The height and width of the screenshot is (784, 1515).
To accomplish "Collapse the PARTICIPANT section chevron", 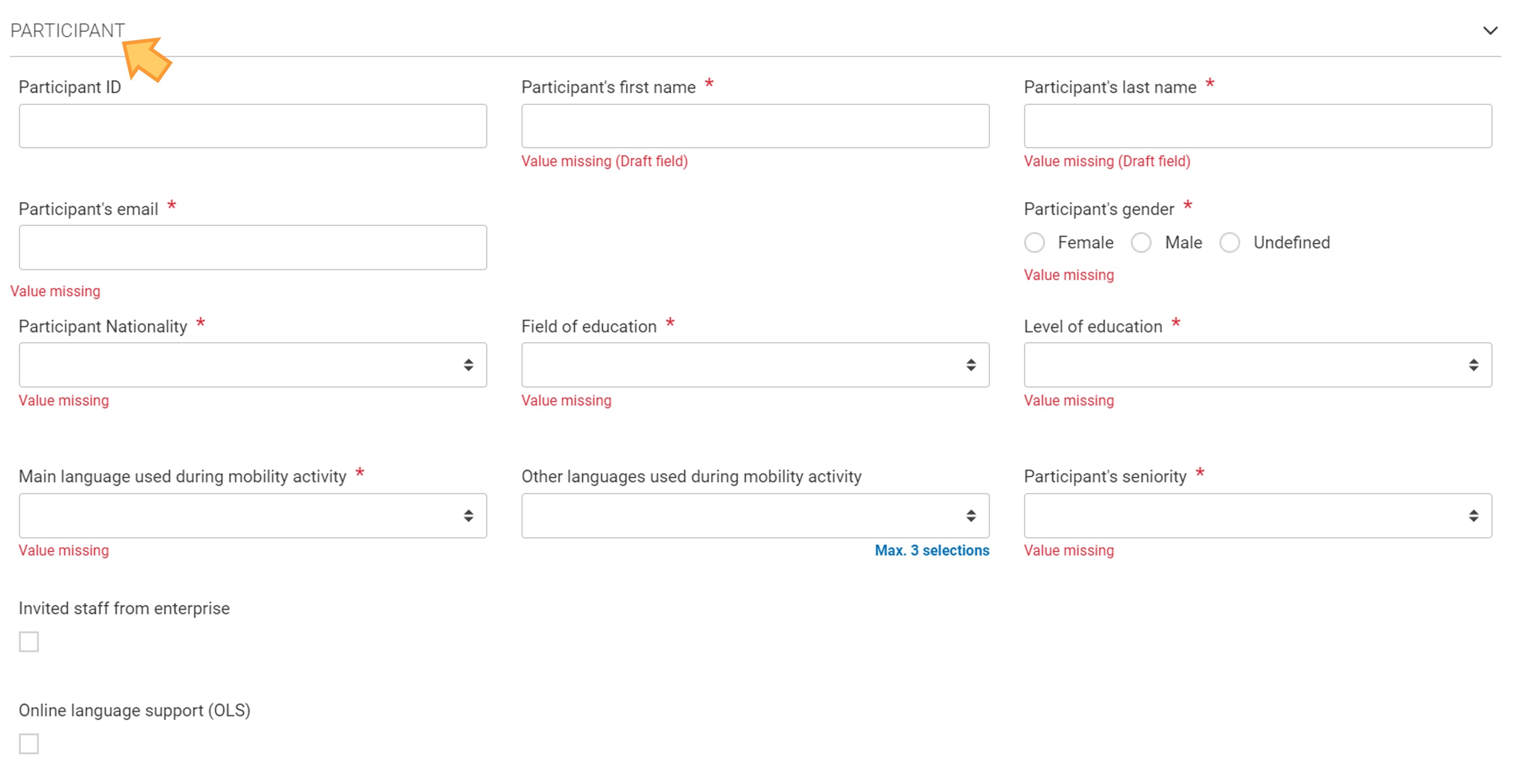I will coord(1490,31).
